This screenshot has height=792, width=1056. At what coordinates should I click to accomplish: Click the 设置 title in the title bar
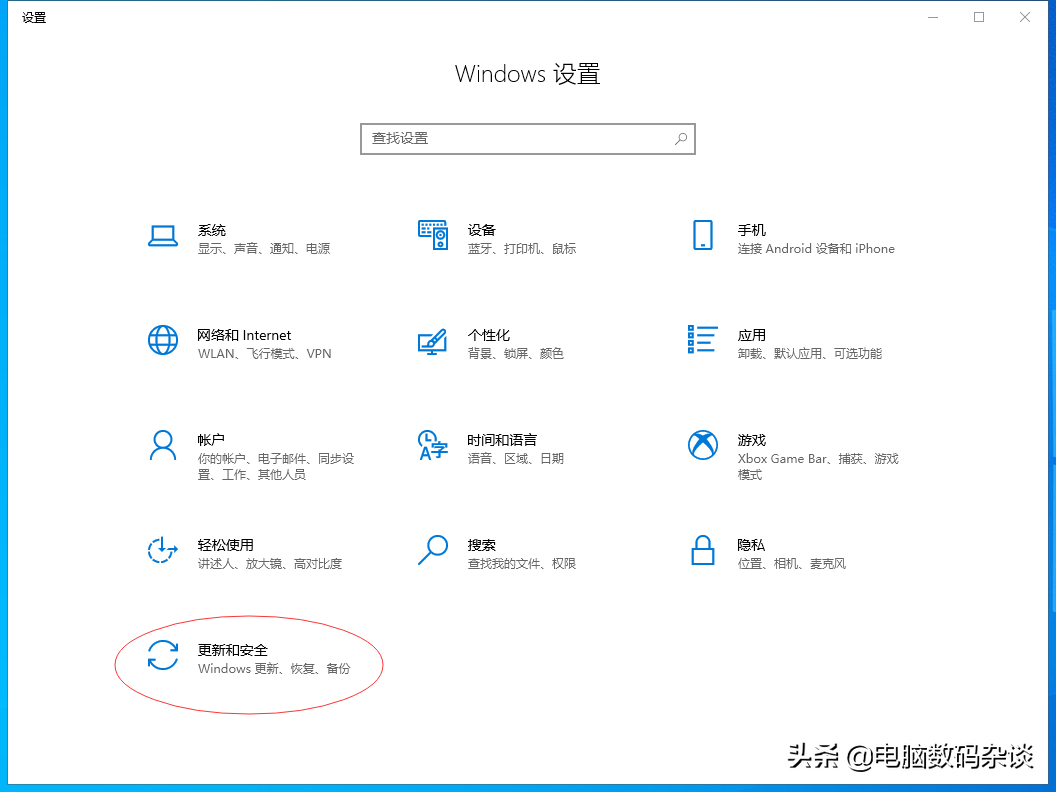tap(34, 17)
